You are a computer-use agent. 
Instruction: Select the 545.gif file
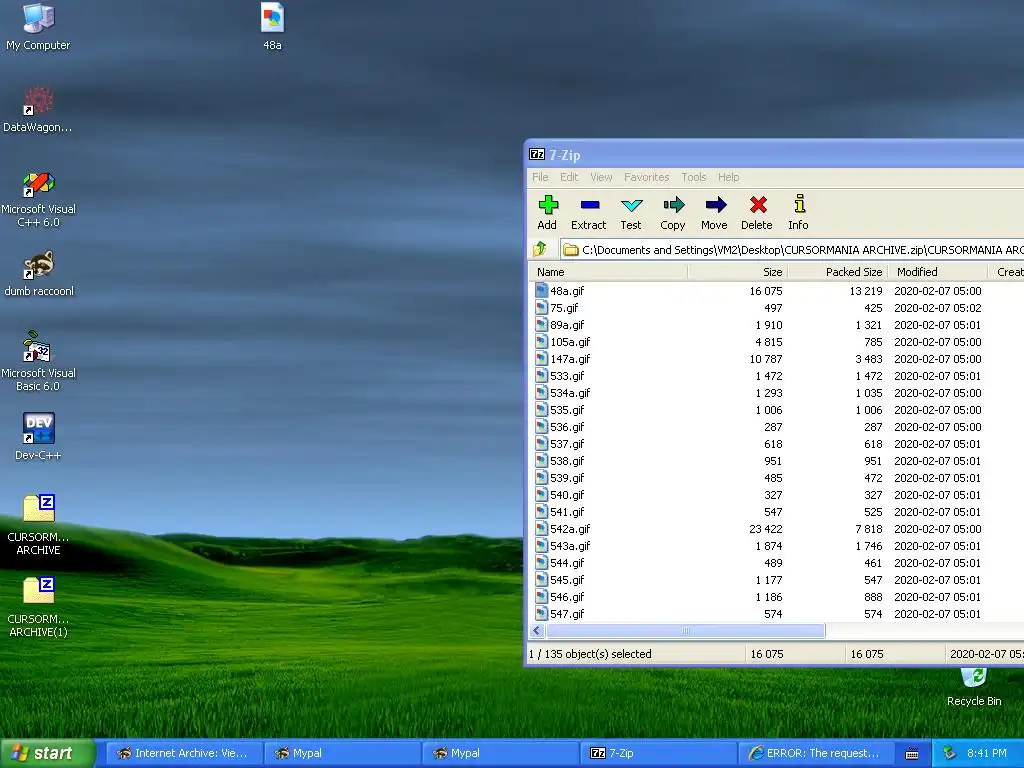tap(567, 579)
